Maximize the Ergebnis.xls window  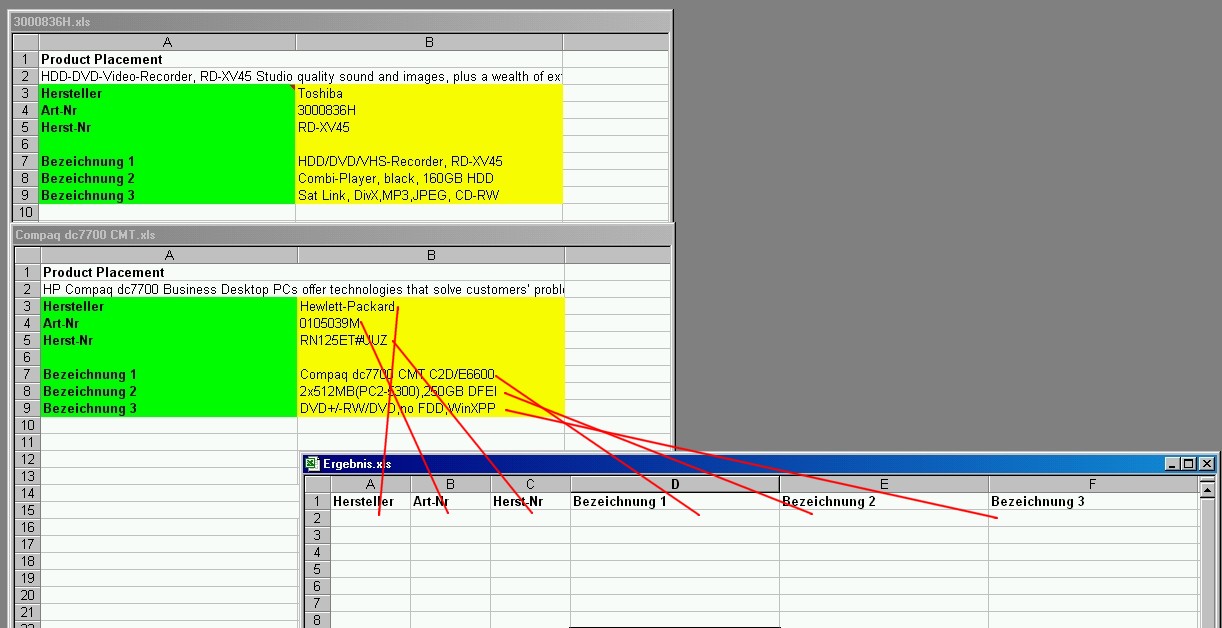[x=1188, y=464]
